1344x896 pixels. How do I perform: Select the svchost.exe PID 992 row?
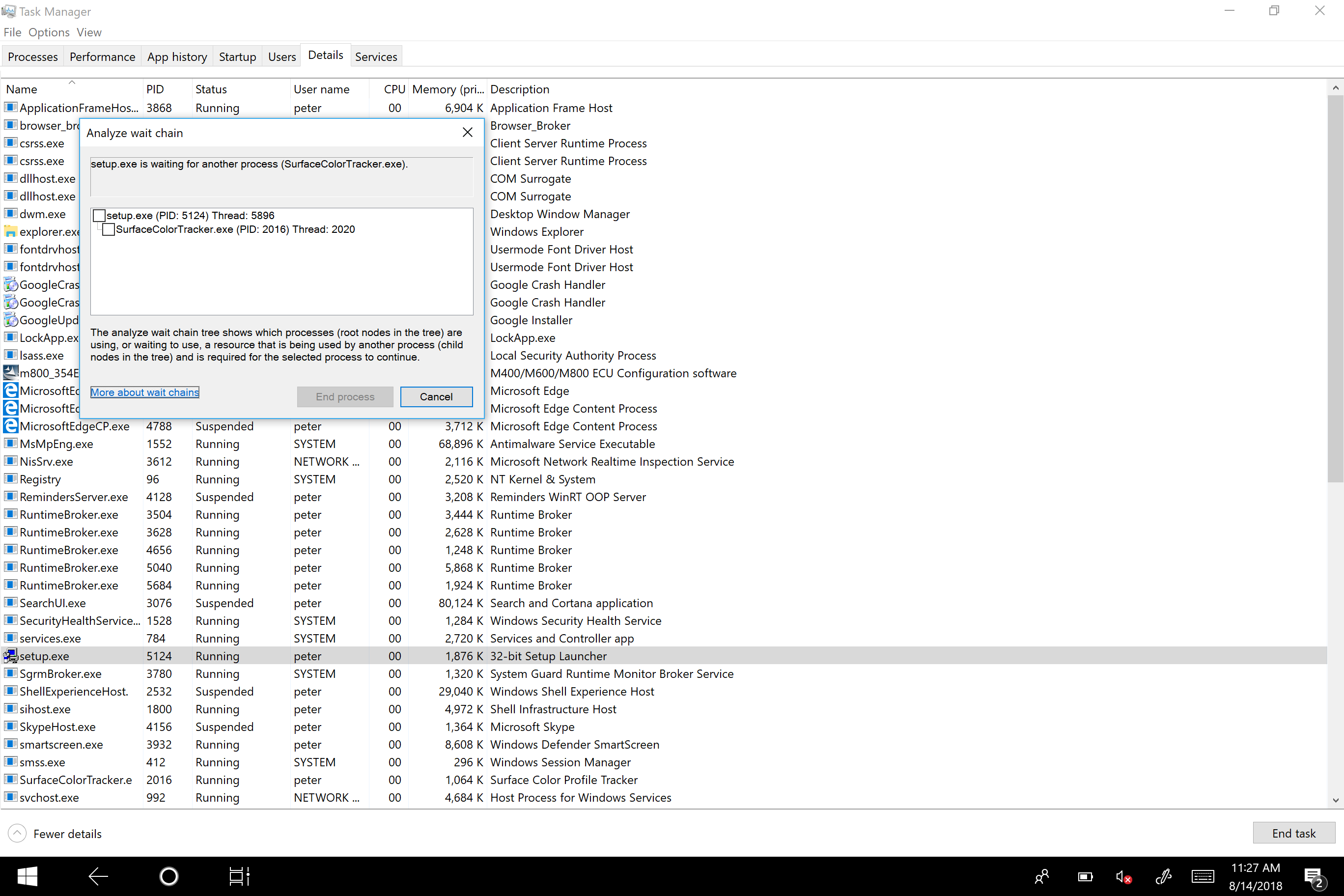click(x=664, y=797)
